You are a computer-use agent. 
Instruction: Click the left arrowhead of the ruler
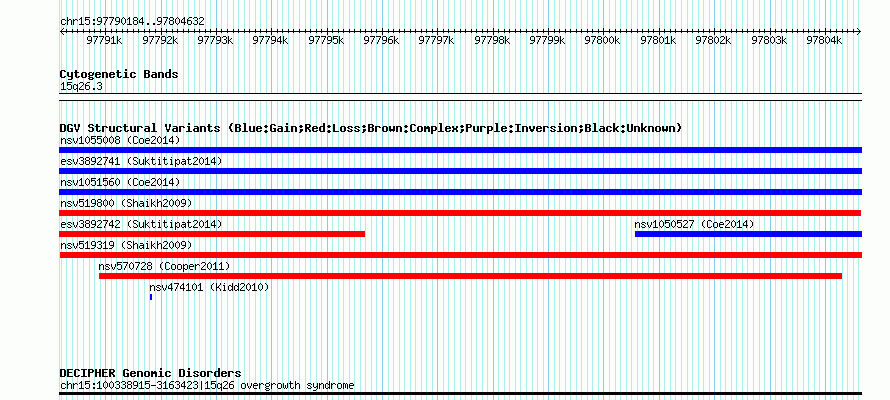point(62,32)
